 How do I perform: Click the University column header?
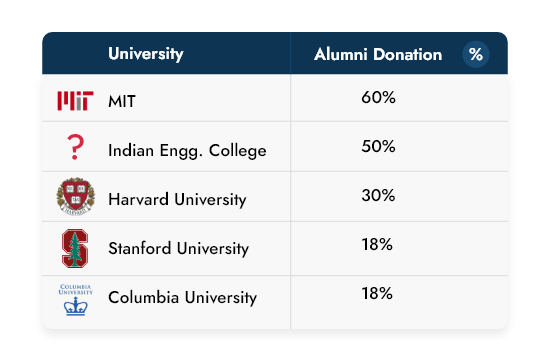(x=146, y=54)
